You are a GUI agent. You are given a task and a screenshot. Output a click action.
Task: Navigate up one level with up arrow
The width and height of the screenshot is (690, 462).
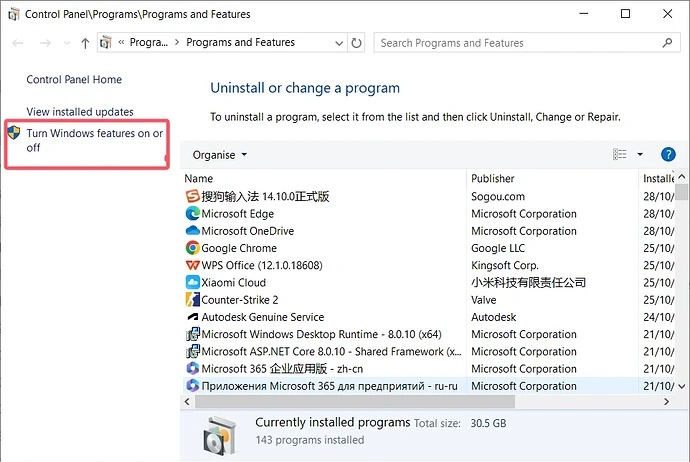pyautogui.click(x=85, y=43)
